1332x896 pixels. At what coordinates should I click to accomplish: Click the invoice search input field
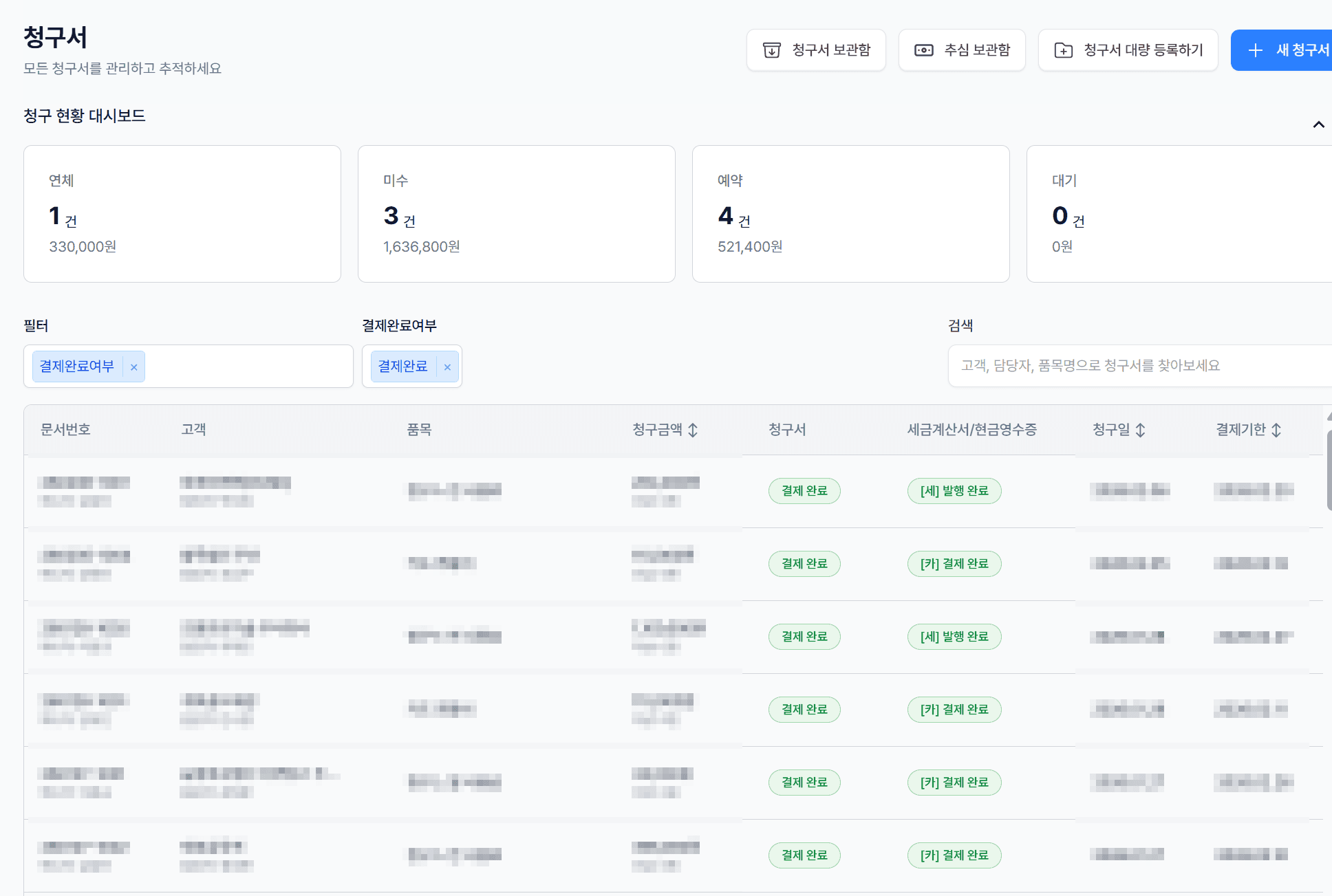click(x=1135, y=366)
